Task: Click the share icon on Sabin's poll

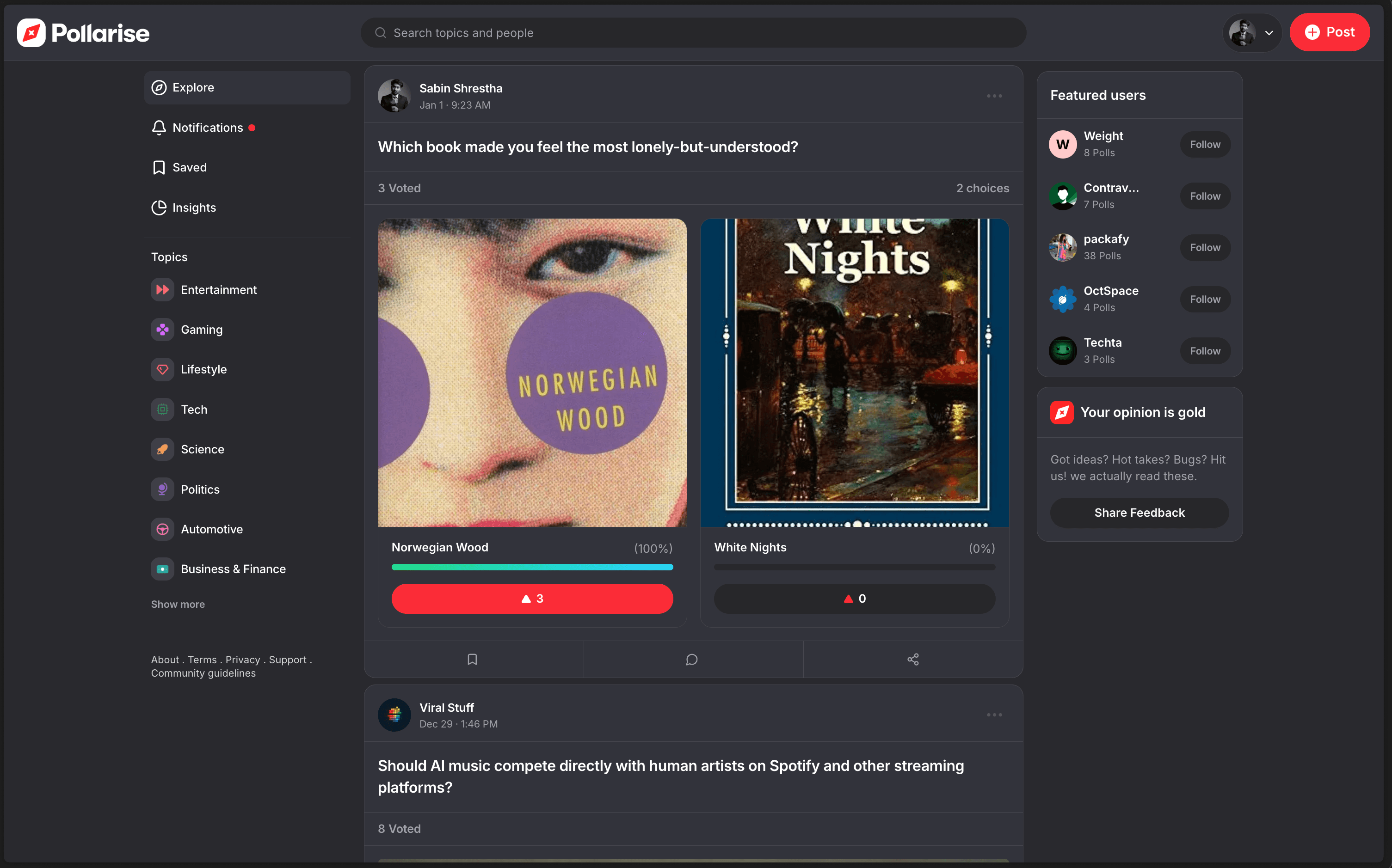Action: click(912, 659)
